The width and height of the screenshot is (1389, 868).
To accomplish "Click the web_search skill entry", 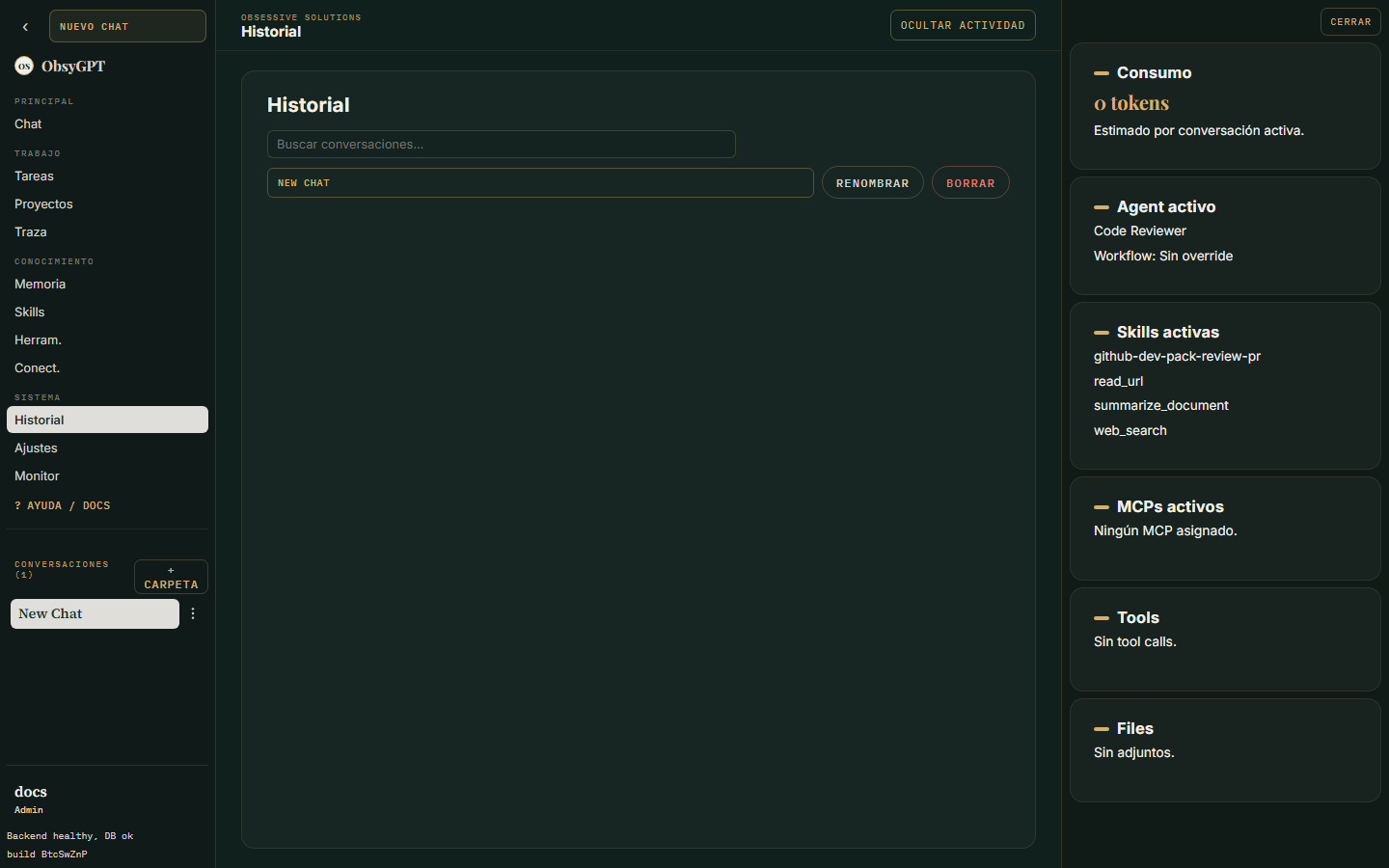I will pyautogui.click(x=1130, y=431).
